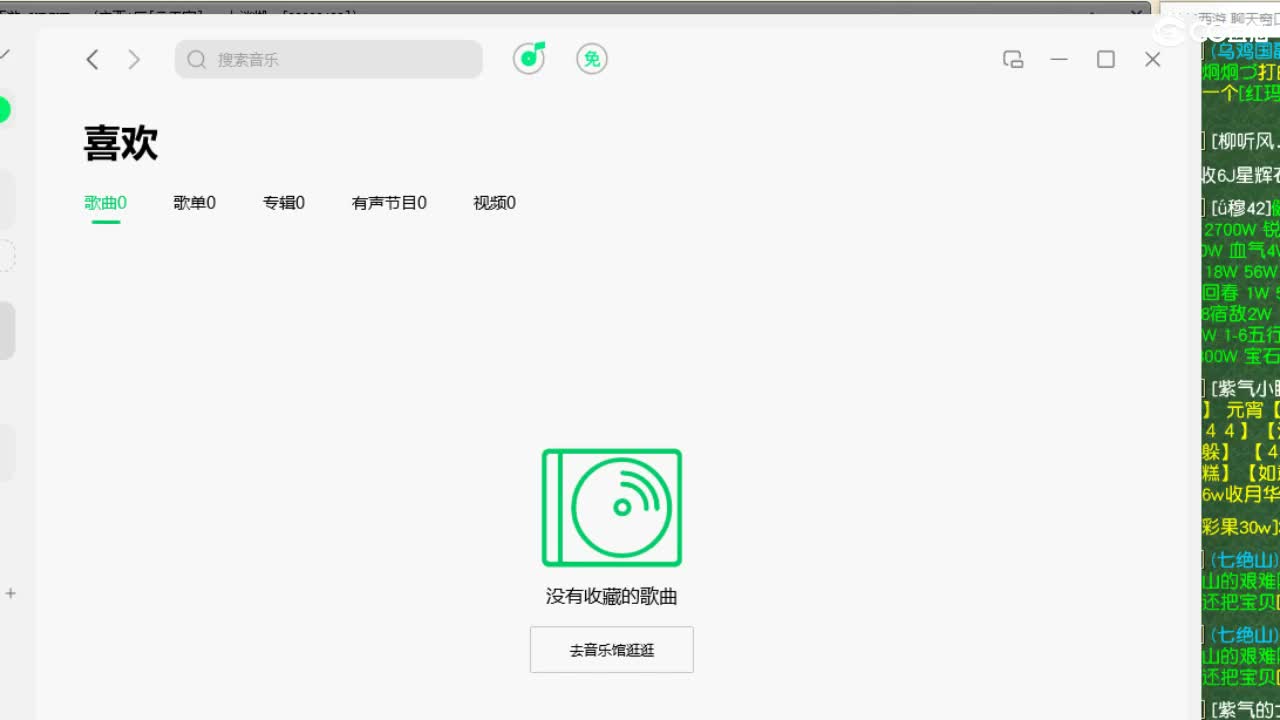Click the magnifier icon in search box
1280x720 pixels.
coord(197,60)
